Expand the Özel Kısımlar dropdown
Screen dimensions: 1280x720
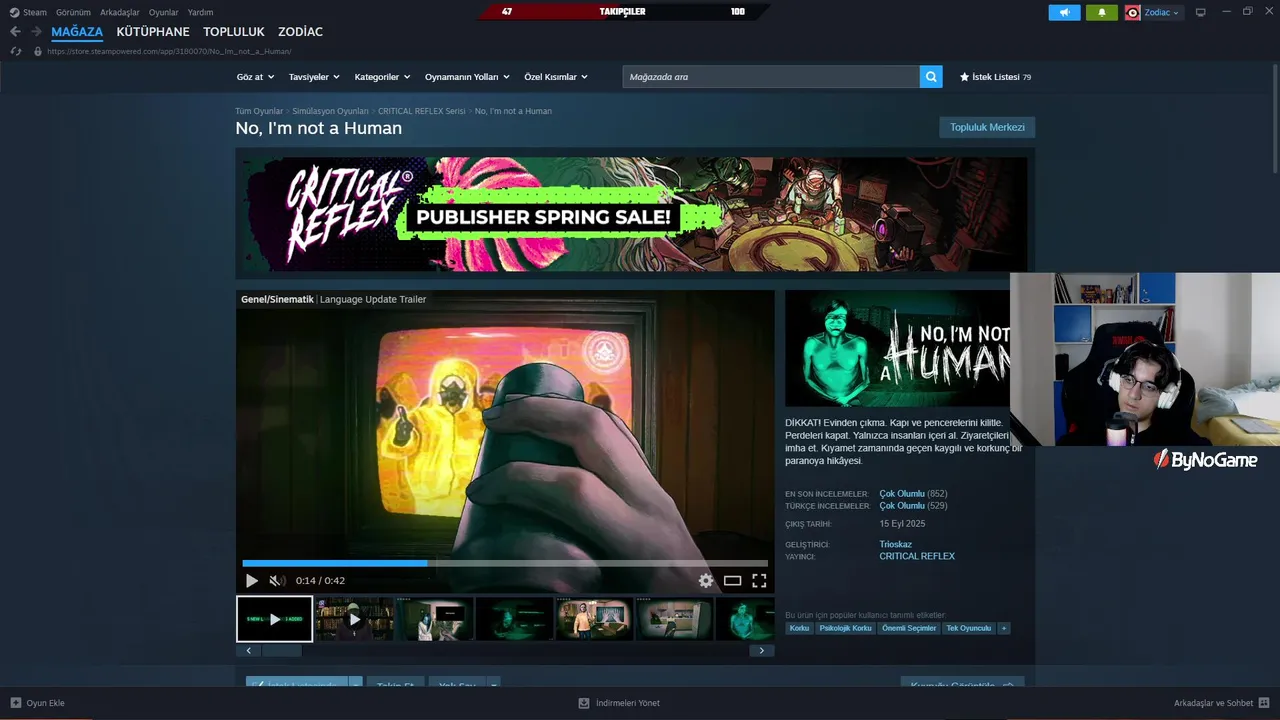click(x=556, y=77)
